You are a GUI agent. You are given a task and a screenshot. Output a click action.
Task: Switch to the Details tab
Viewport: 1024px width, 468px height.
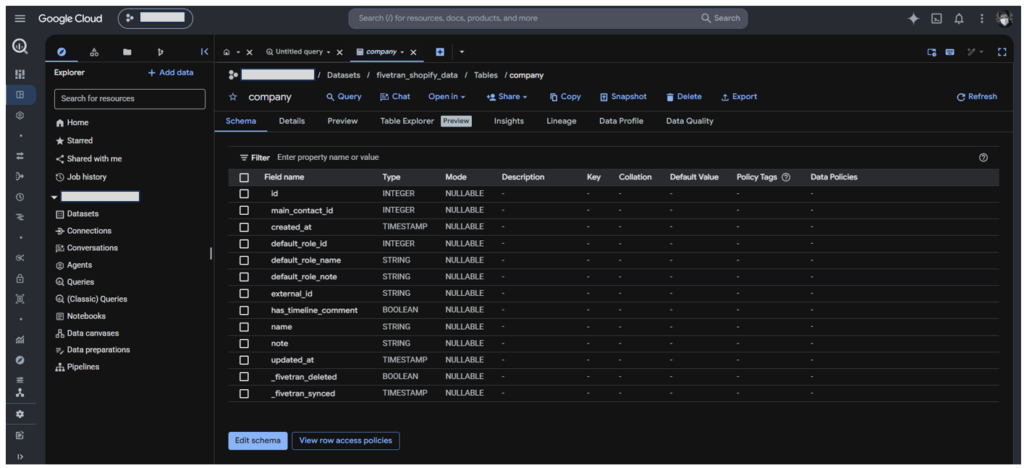coord(292,121)
